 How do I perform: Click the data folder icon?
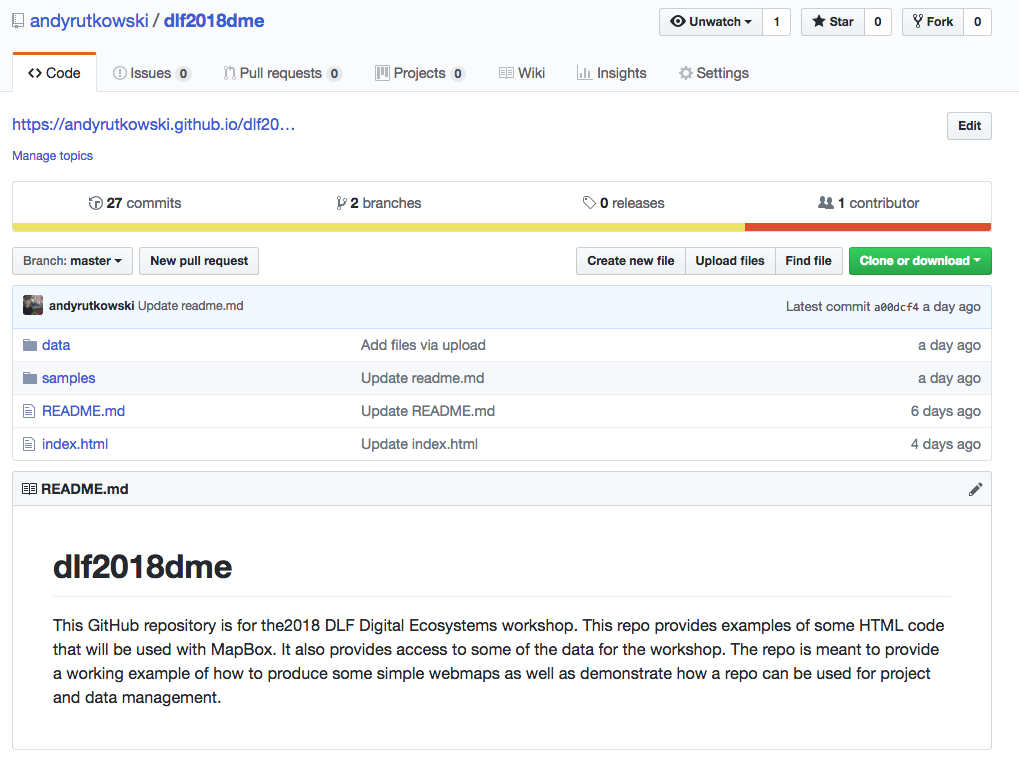click(30, 345)
